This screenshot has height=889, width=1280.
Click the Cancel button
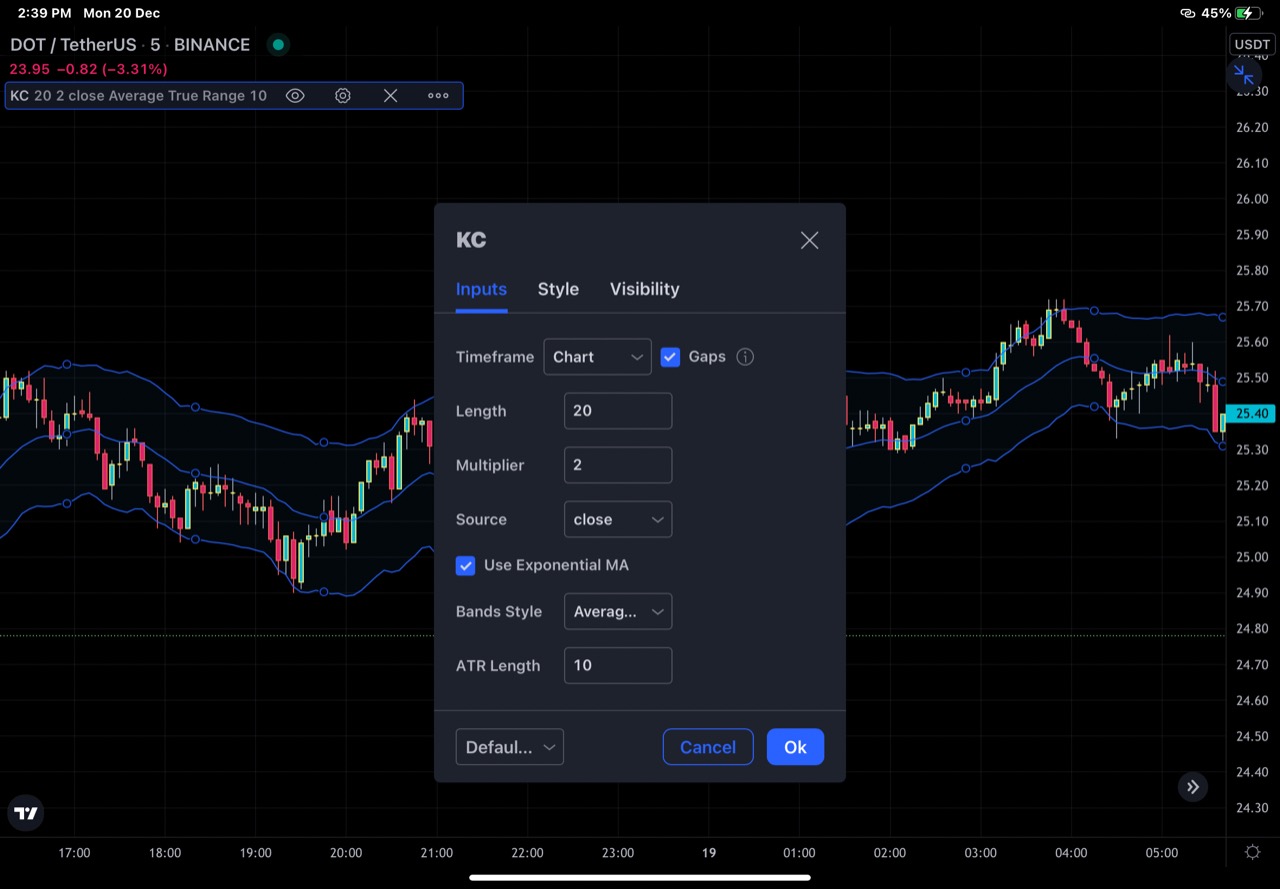click(708, 747)
